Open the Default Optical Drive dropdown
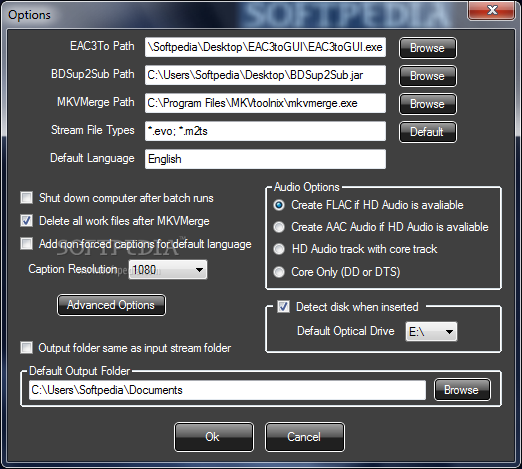This screenshot has width=522, height=469. tap(431, 331)
